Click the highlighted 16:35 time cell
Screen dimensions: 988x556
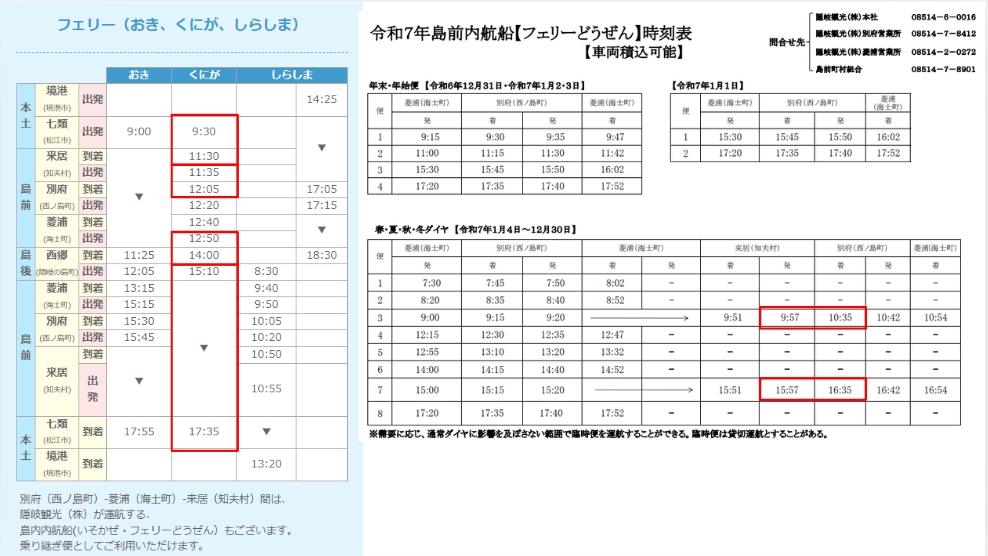[x=840, y=390]
